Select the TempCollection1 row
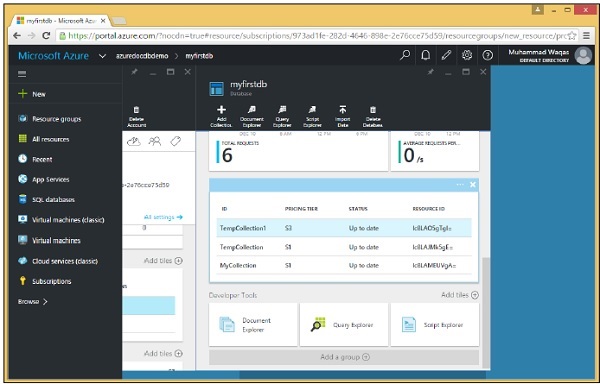600x384 pixels. [344, 228]
